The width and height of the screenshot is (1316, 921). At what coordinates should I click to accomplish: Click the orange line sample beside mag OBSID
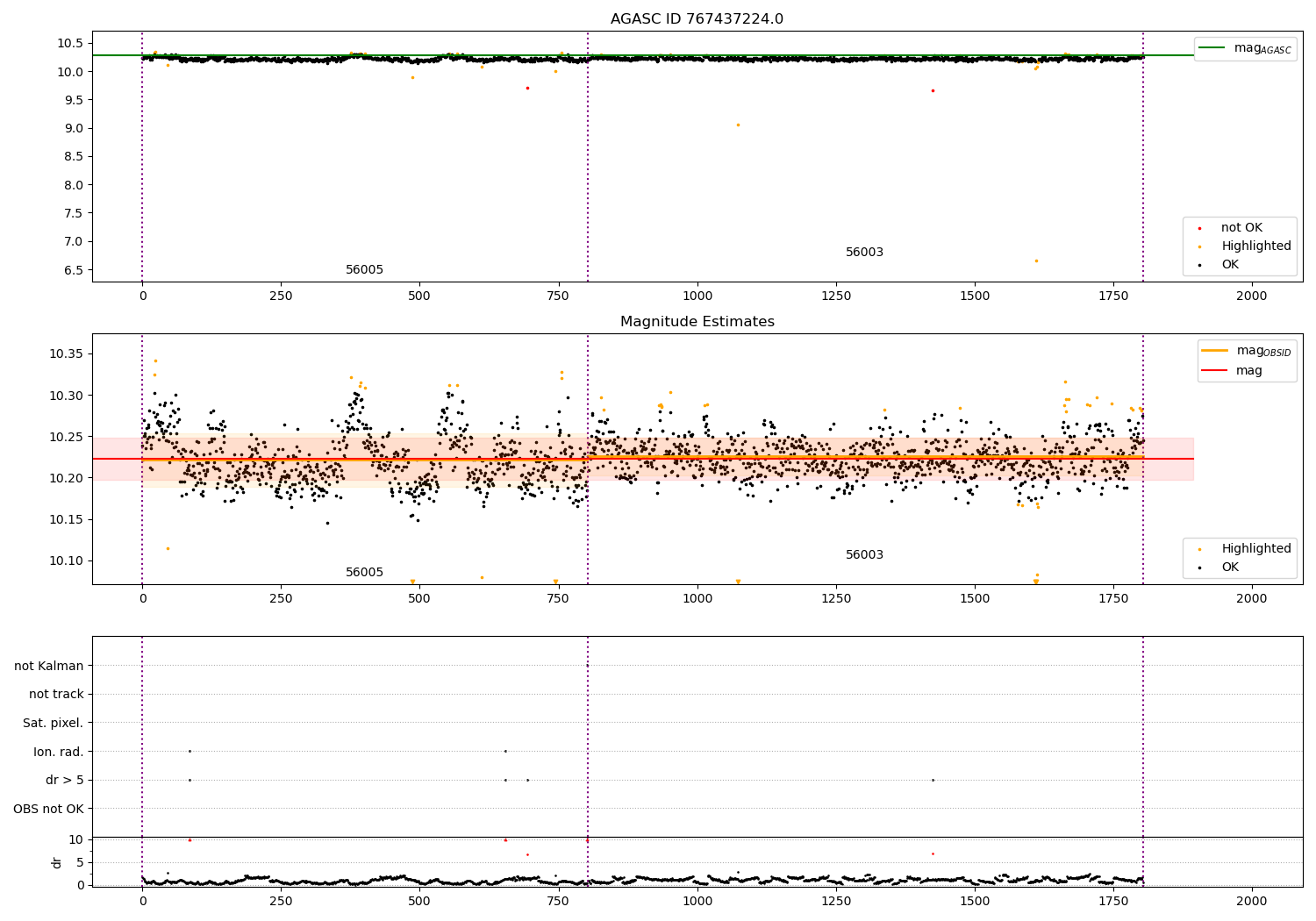[1215, 351]
